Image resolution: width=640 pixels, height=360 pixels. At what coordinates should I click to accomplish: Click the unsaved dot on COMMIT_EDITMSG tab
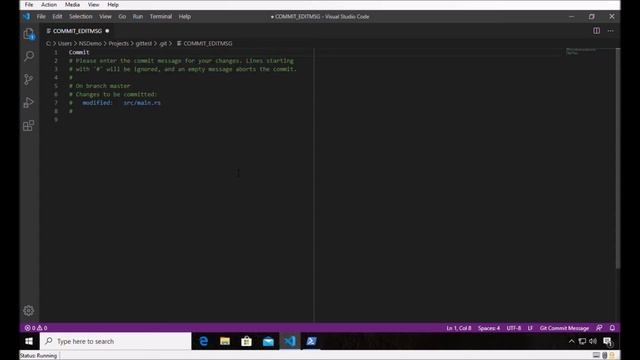click(x=107, y=31)
